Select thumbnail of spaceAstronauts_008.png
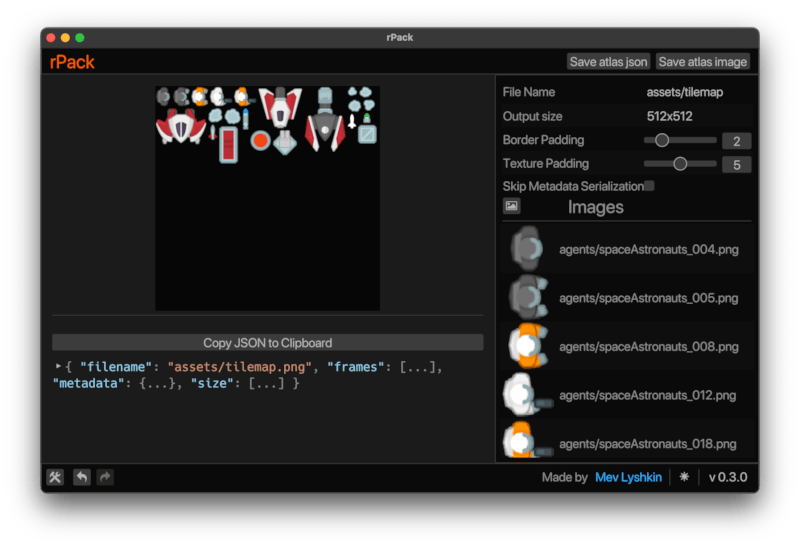 click(528, 345)
